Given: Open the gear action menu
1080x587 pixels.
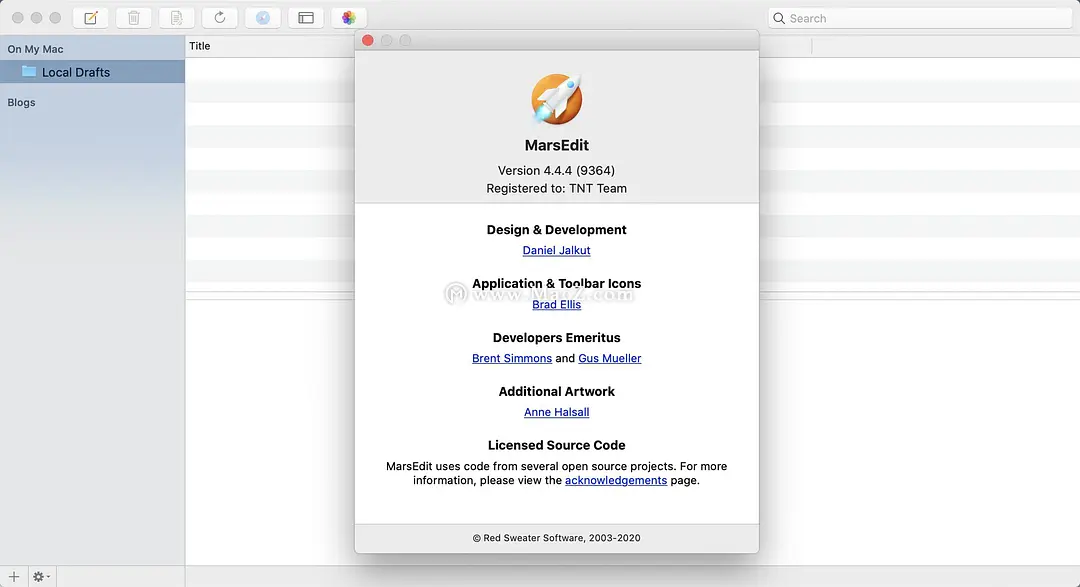Looking at the screenshot, I should tap(41, 577).
